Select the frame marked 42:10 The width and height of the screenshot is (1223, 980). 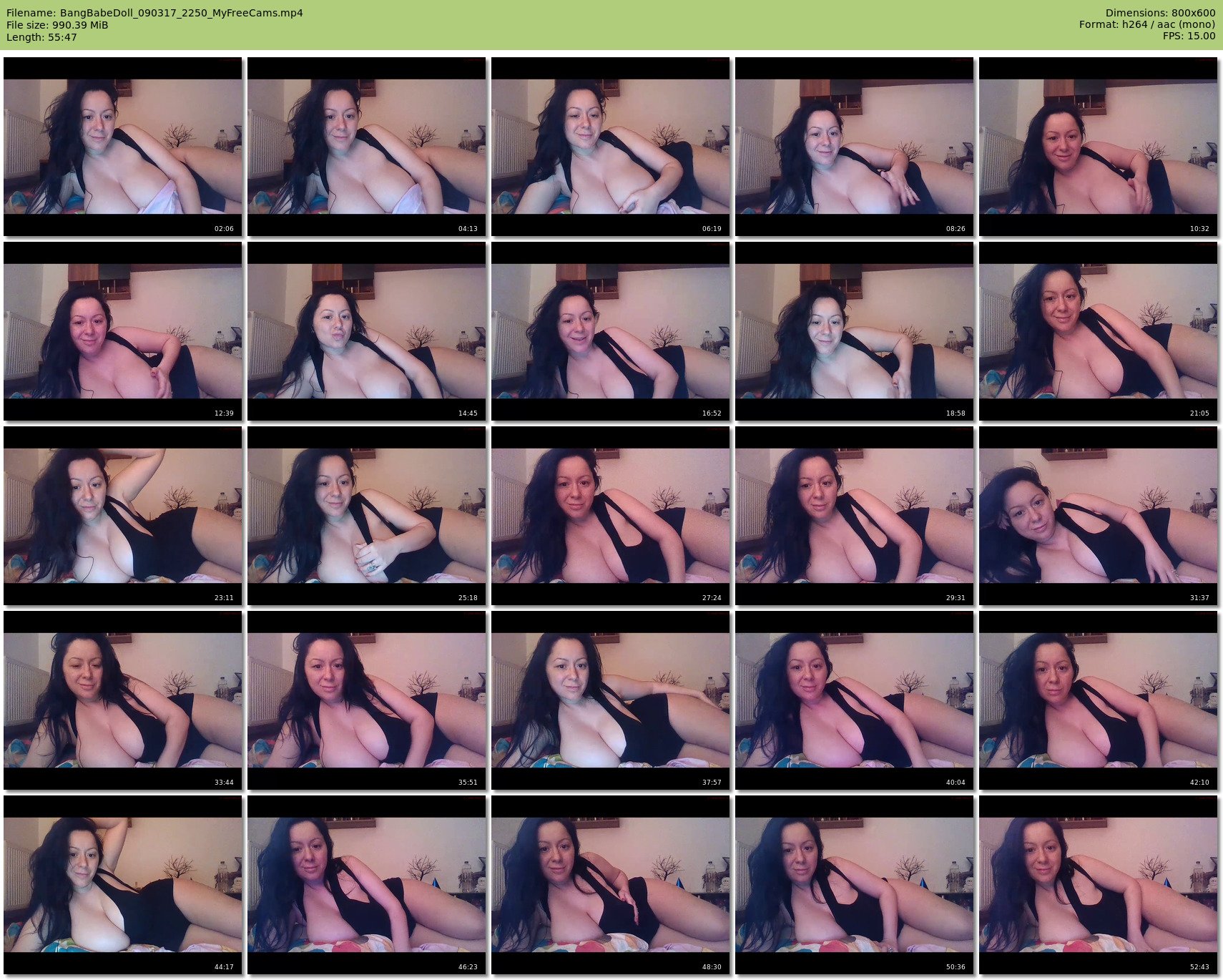[x=1099, y=700]
